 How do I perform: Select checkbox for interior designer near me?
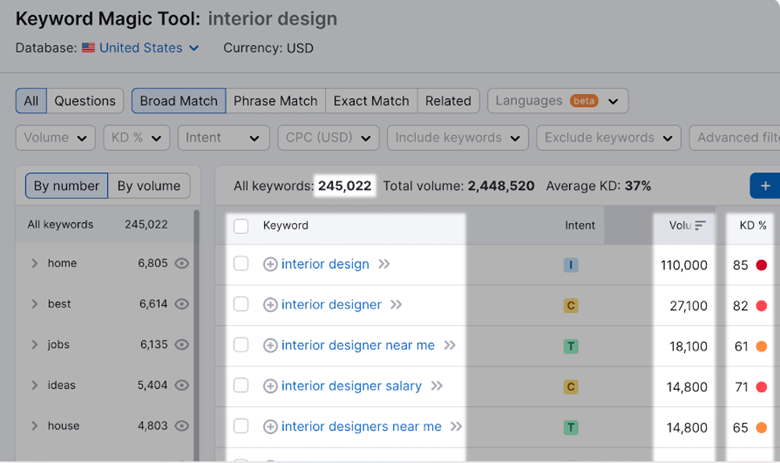[241, 345]
